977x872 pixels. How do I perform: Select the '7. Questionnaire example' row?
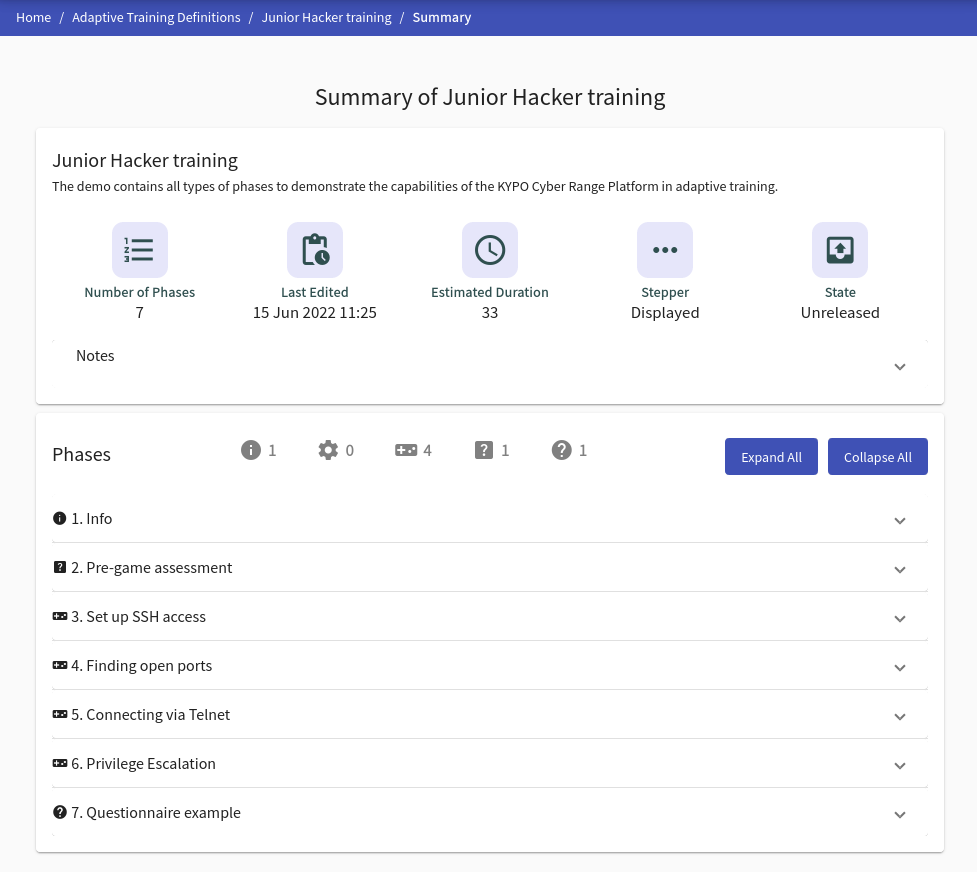[x=490, y=813]
